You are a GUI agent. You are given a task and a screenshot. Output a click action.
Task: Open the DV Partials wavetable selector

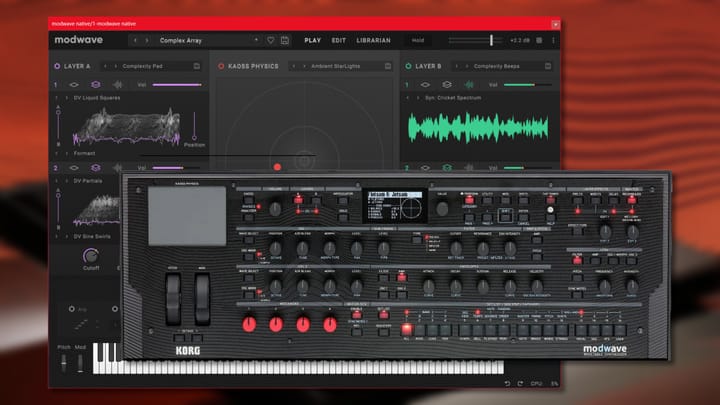[x=88, y=181]
